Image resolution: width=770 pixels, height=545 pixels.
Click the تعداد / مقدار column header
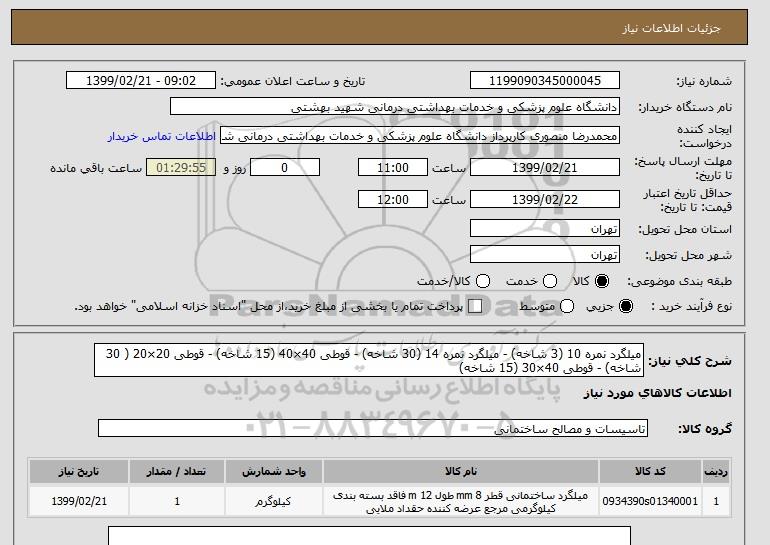177,471
